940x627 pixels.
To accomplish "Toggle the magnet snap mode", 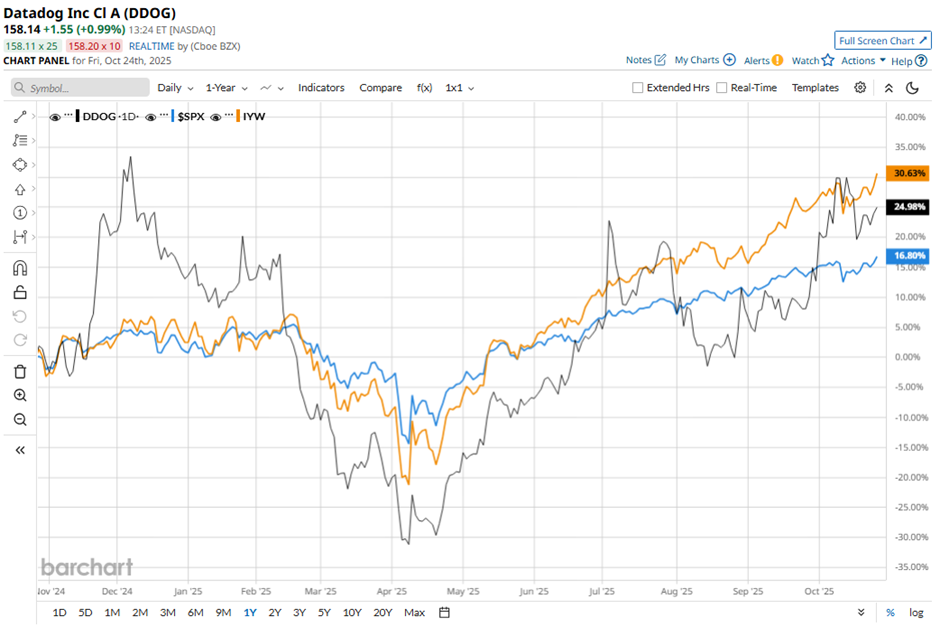I will (20, 268).
